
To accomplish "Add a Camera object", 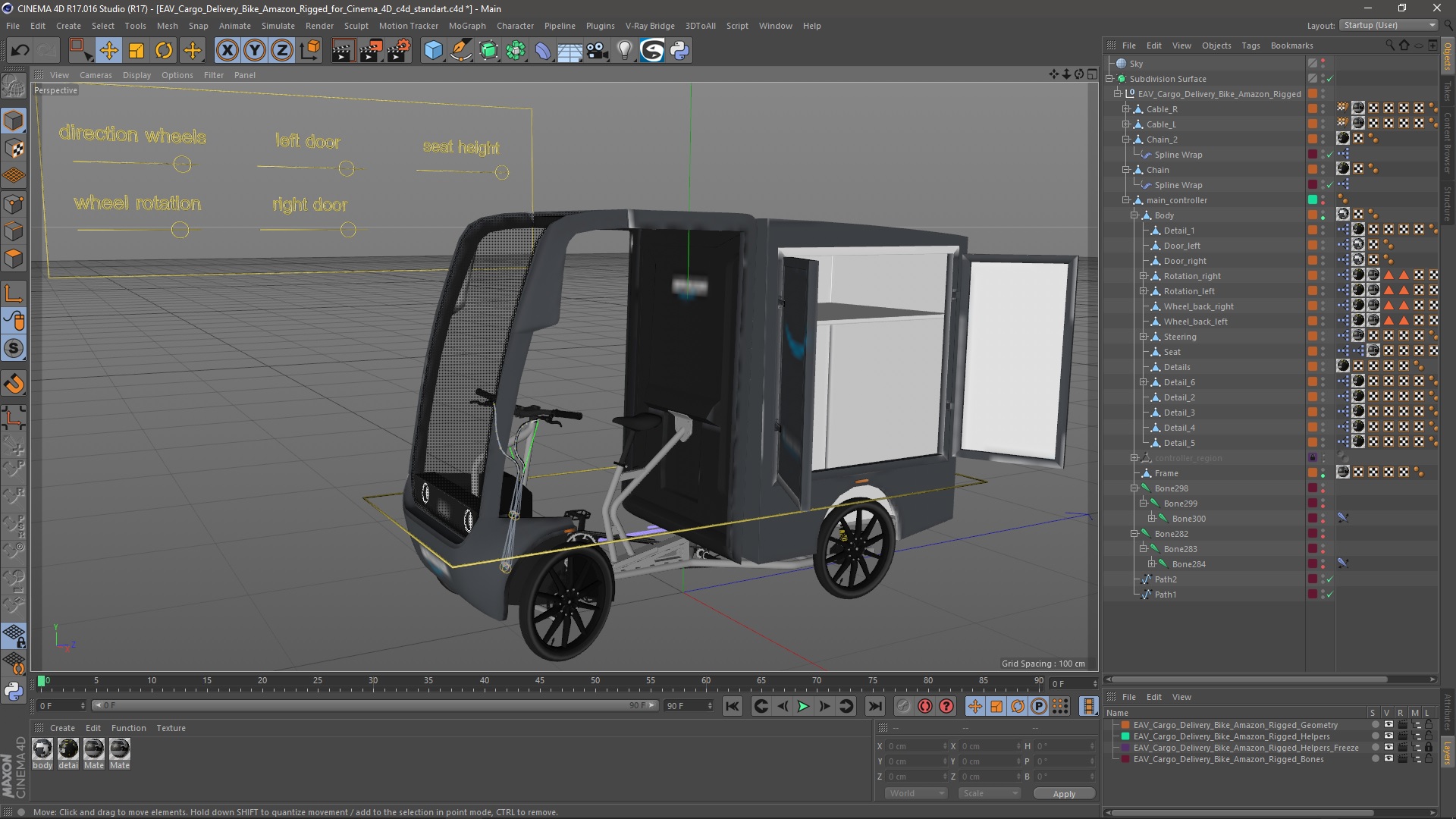I will pos(598,51).
